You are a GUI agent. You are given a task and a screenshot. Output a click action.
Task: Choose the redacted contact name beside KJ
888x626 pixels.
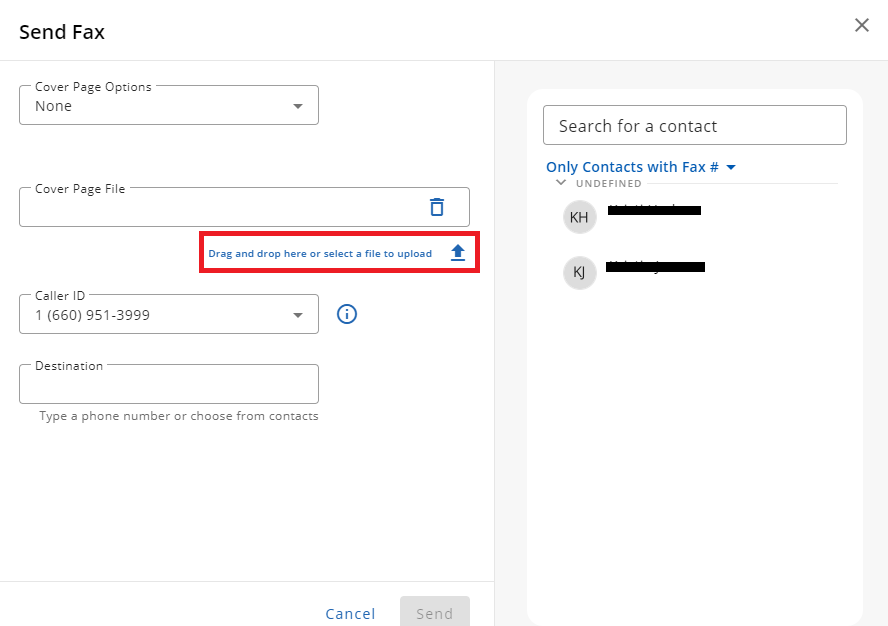pos(656,267)
